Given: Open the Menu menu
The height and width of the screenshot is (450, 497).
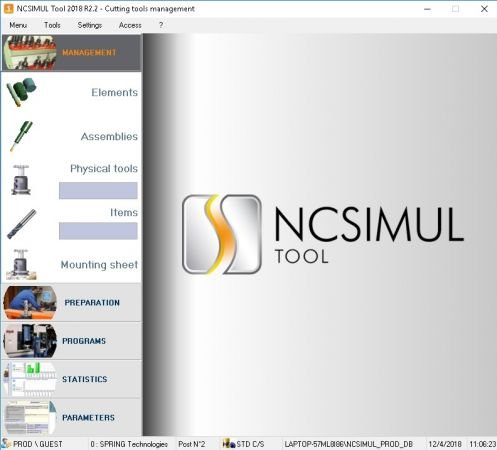Looking at the screenshot, I should (18, 25).
